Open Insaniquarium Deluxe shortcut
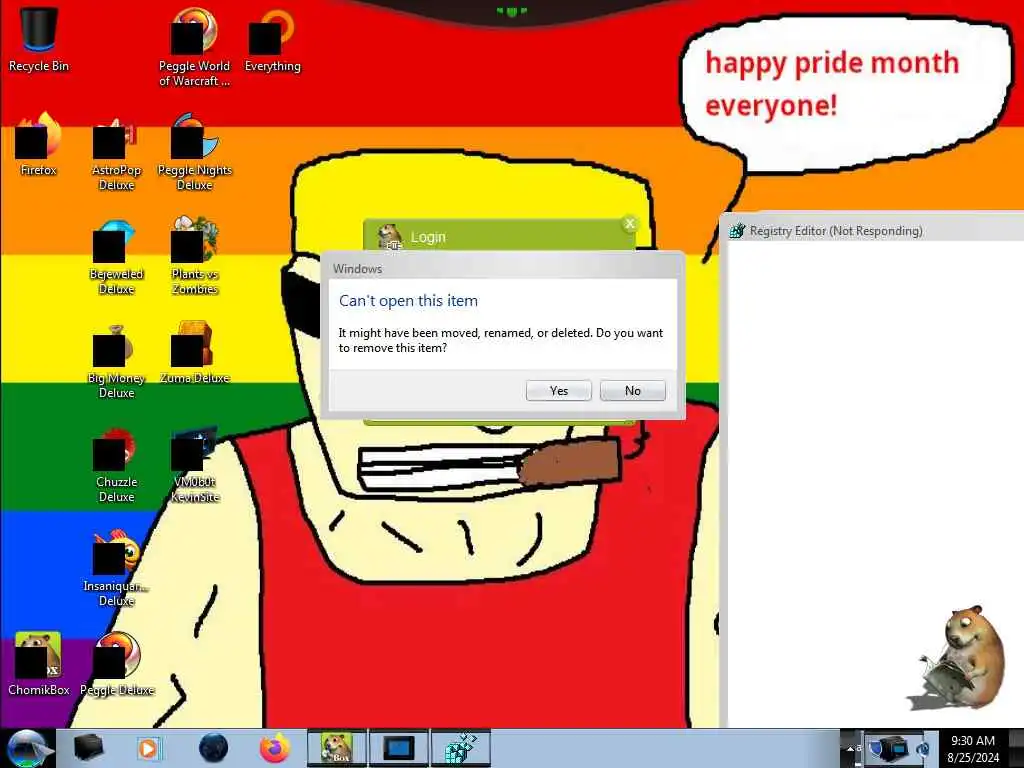This screenshot has width=1024, height=768. 116,567
